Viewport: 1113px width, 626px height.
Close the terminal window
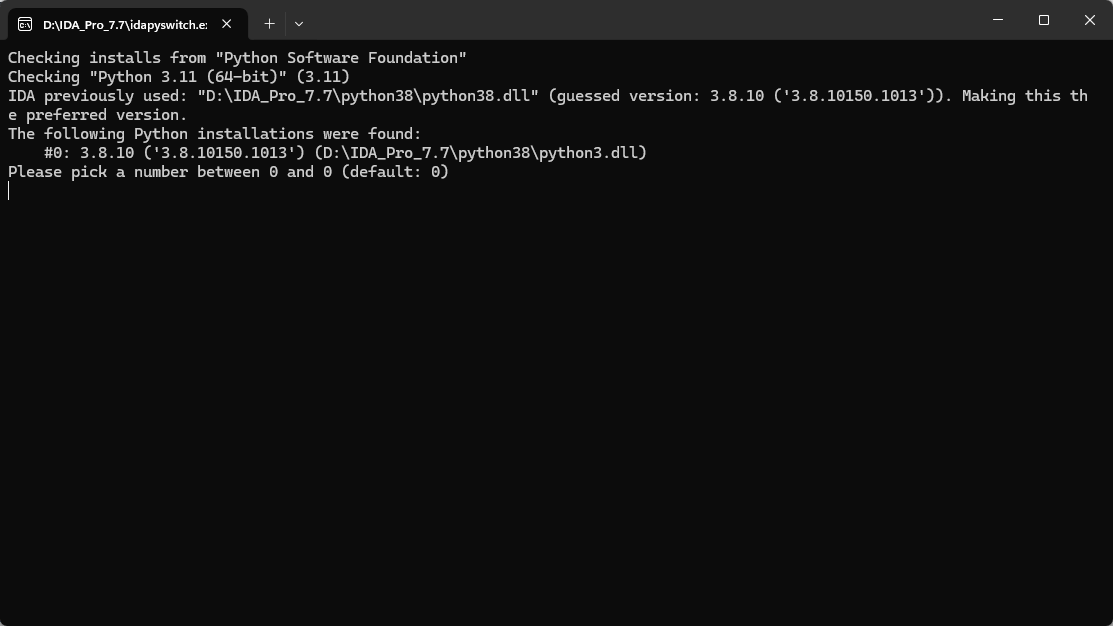tap(1089, 20)
